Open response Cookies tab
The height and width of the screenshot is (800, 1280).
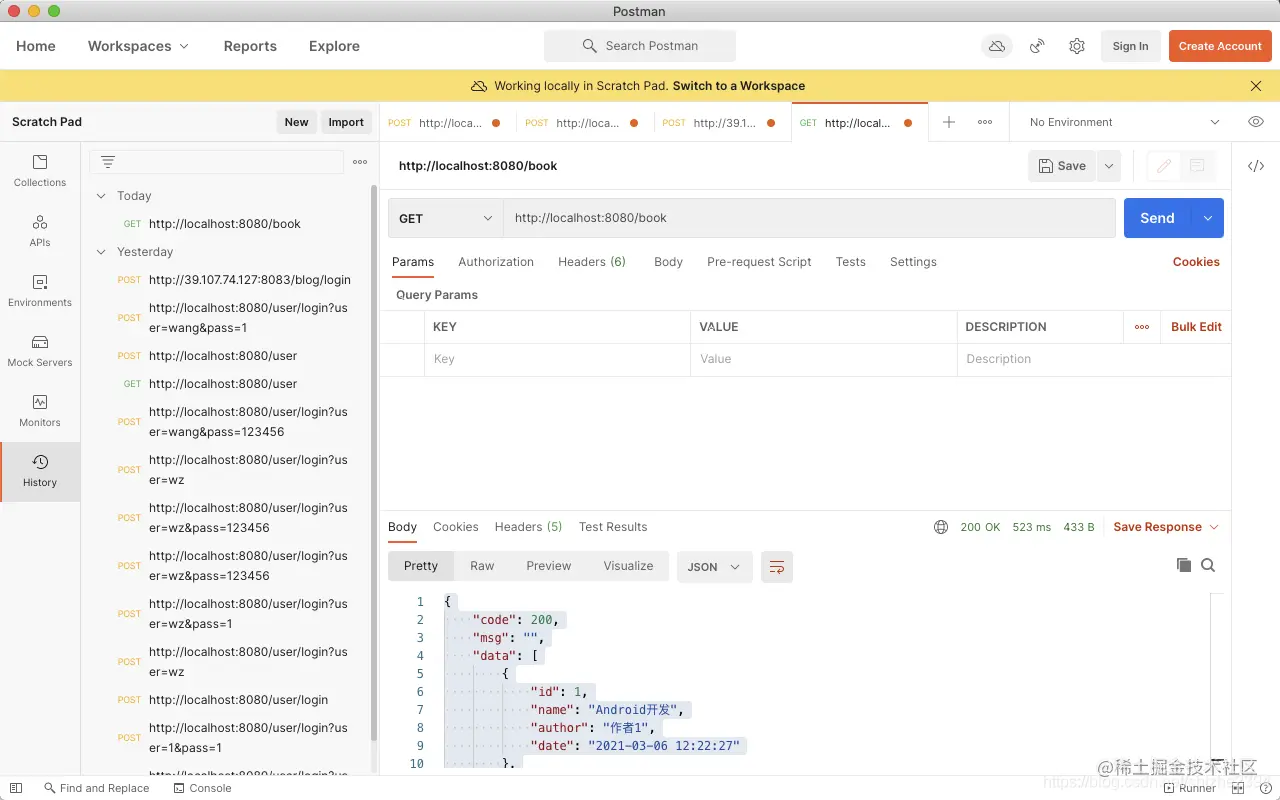click(x=456, y=527)
